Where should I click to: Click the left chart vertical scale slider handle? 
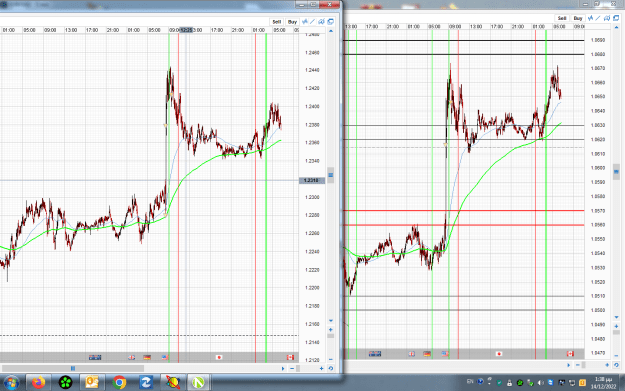(330, 175)
